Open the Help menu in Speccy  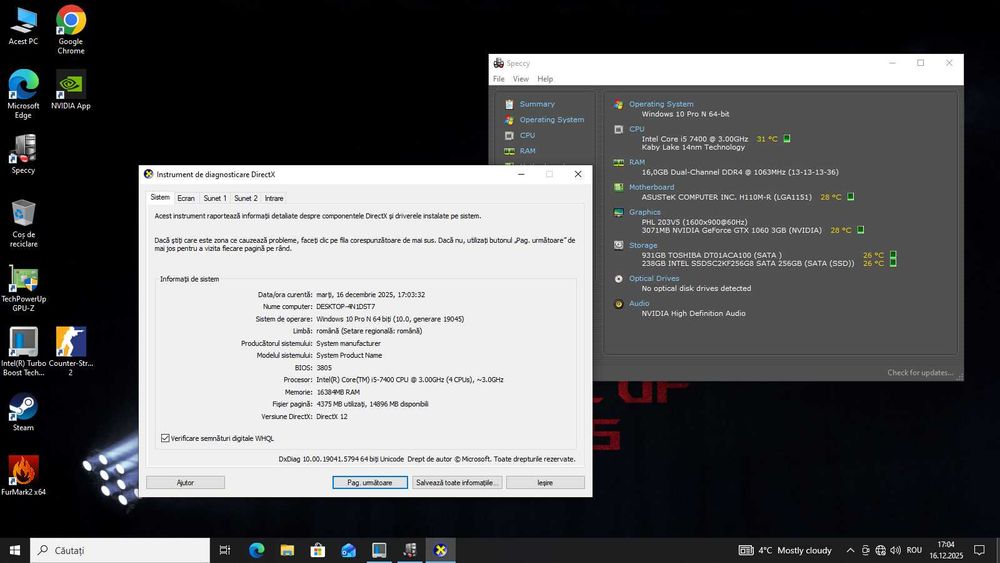545,79
